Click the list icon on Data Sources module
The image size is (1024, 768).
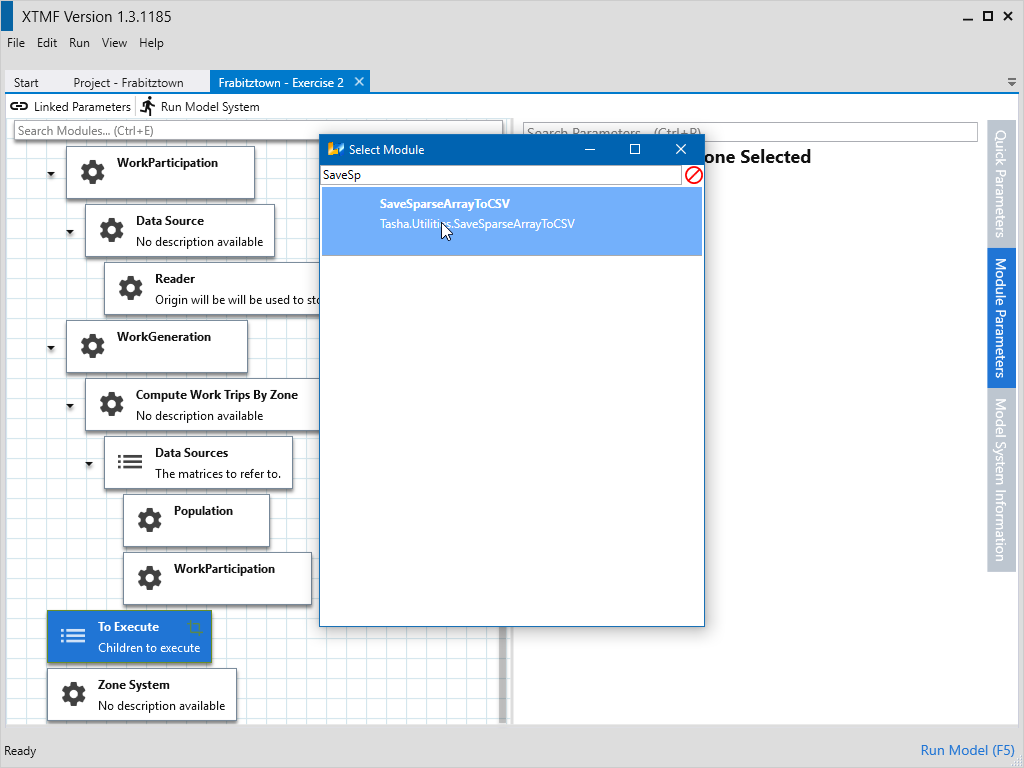tap(130, 462)
